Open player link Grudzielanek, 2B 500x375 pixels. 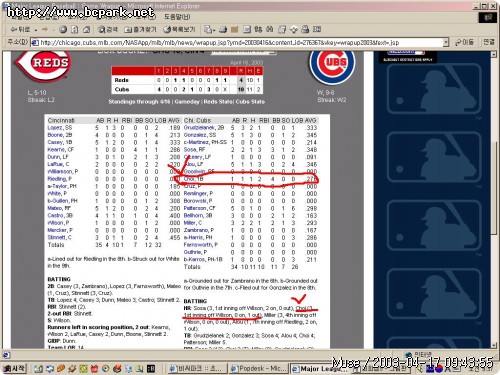[x=204, y=128]
